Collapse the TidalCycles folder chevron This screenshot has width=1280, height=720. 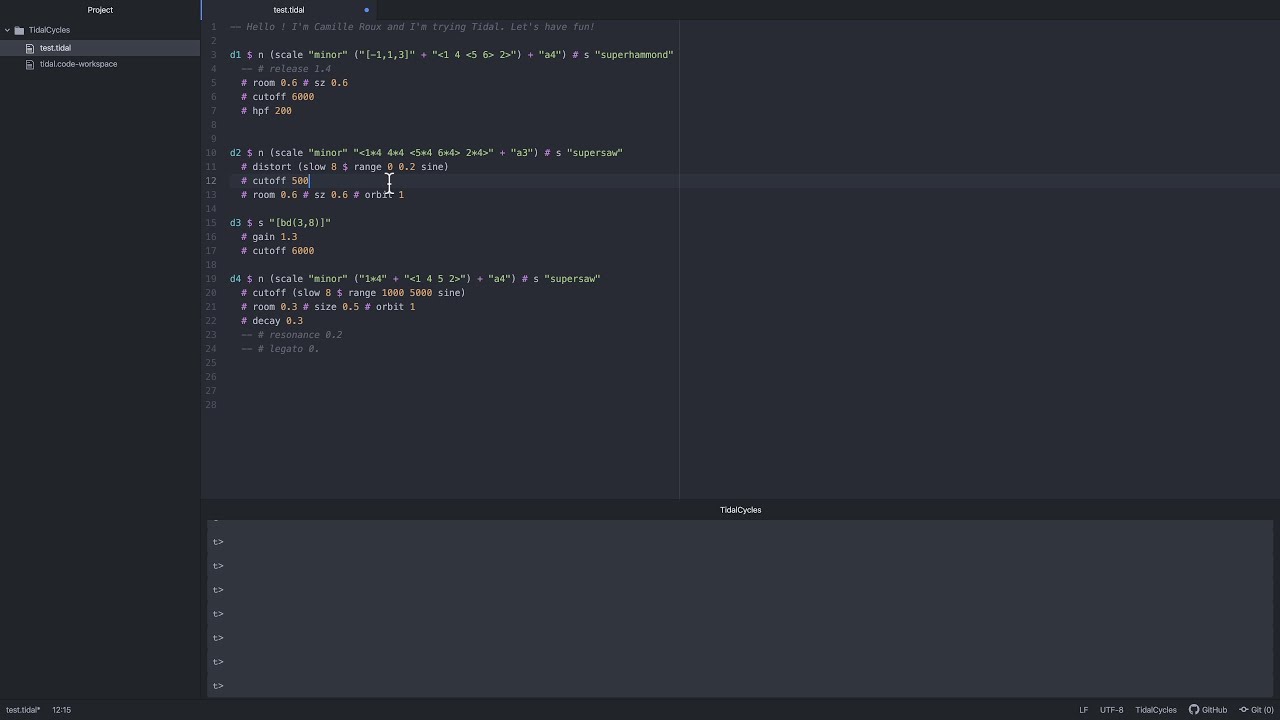(8, 30)
